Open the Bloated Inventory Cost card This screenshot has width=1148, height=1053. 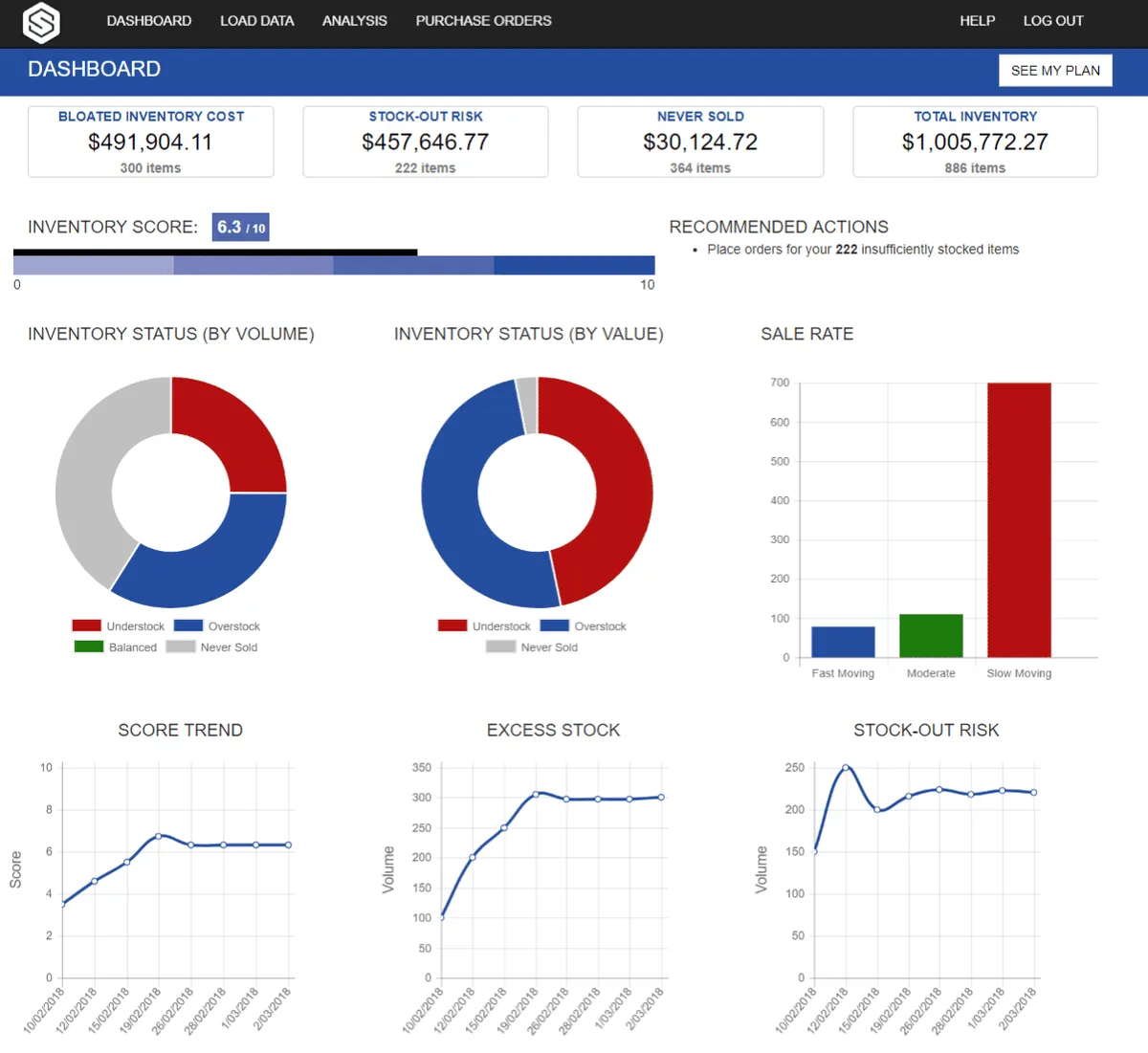[151, 142]
